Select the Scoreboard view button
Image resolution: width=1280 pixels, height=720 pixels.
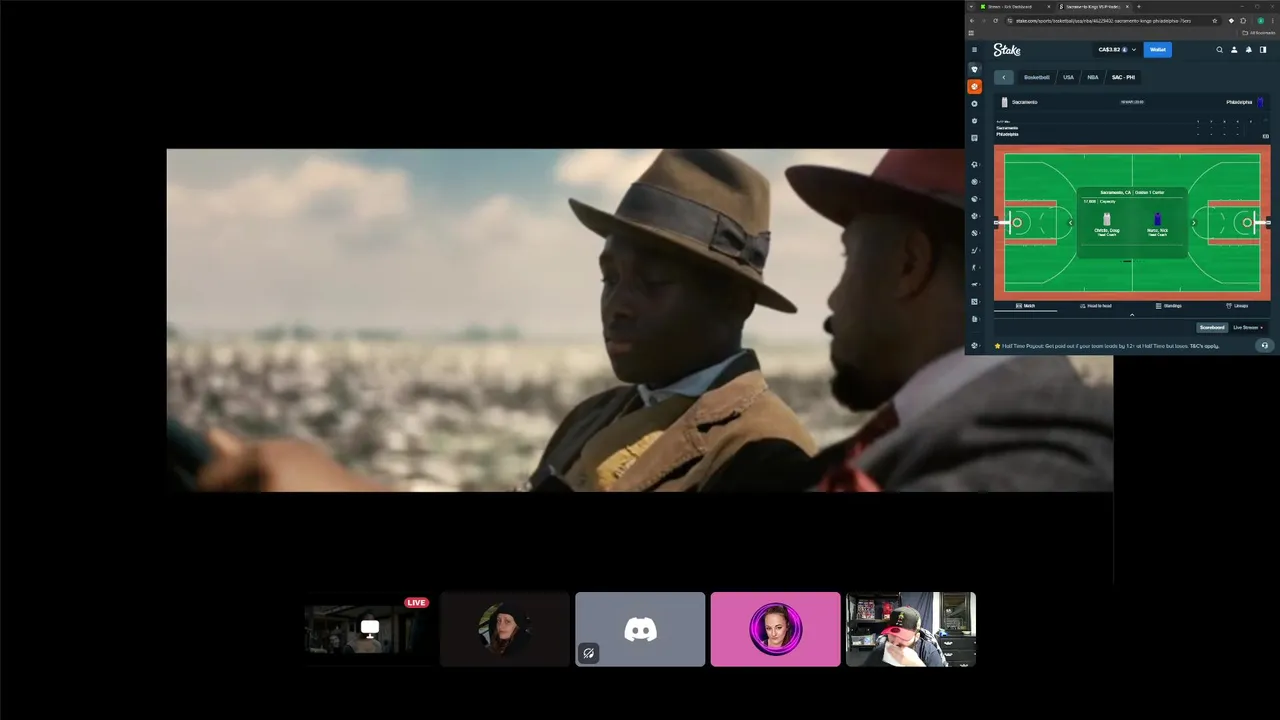[x=1212, y=327]
